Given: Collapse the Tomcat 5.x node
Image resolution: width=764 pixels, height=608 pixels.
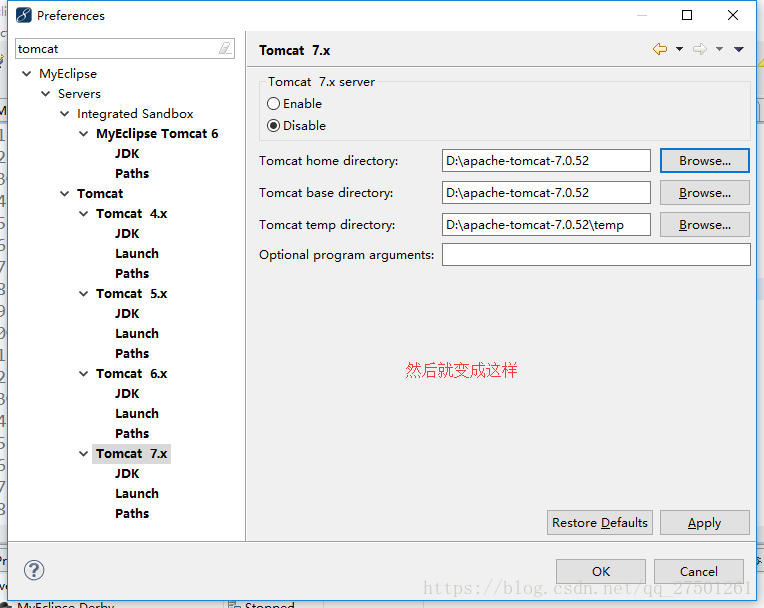Looking at the screenshot, I should 84,293.
